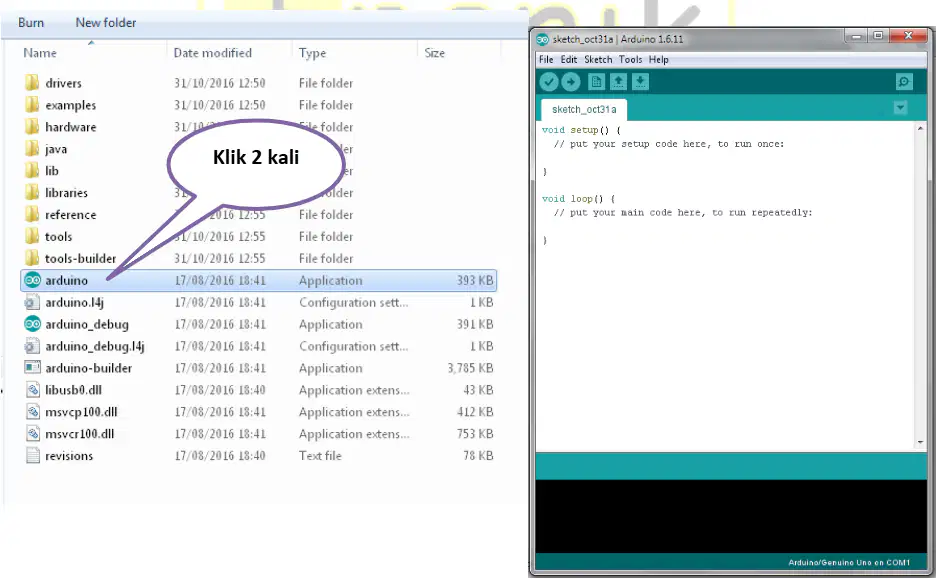The width and height of the screenshot is (937, 579).
Task: Click the void loop() line in editor
Action: point(578,199)
